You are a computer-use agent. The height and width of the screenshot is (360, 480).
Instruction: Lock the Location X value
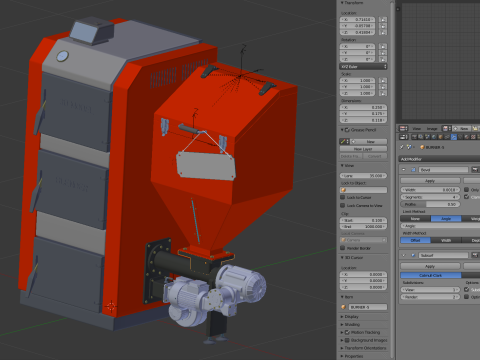[383, 20]
